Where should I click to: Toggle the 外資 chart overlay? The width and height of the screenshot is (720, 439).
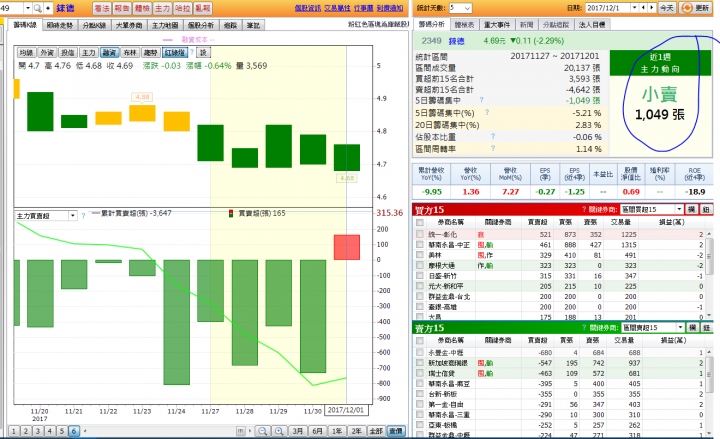coord(47,53)
